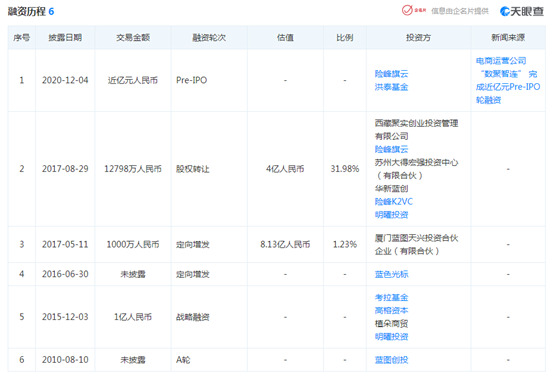This screenshot has width=554, height=380.
Task: Open 洪泰基金 investor link
Action: [x=391, y=87]
